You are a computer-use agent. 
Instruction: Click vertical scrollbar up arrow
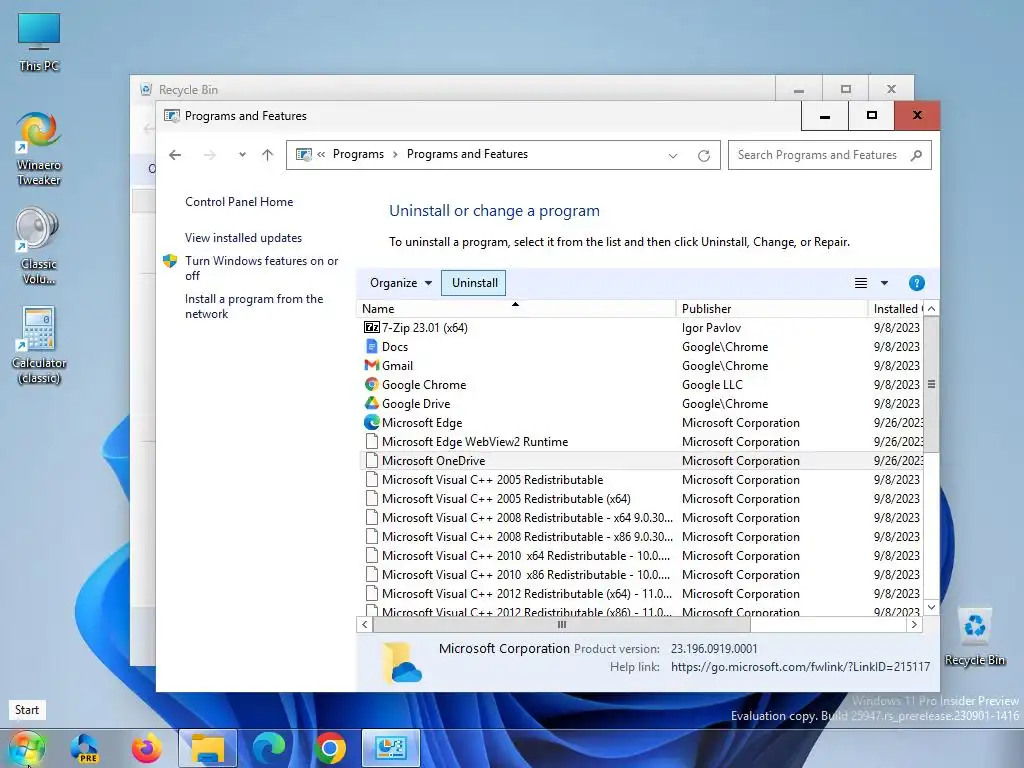click(x=931, y=308)
